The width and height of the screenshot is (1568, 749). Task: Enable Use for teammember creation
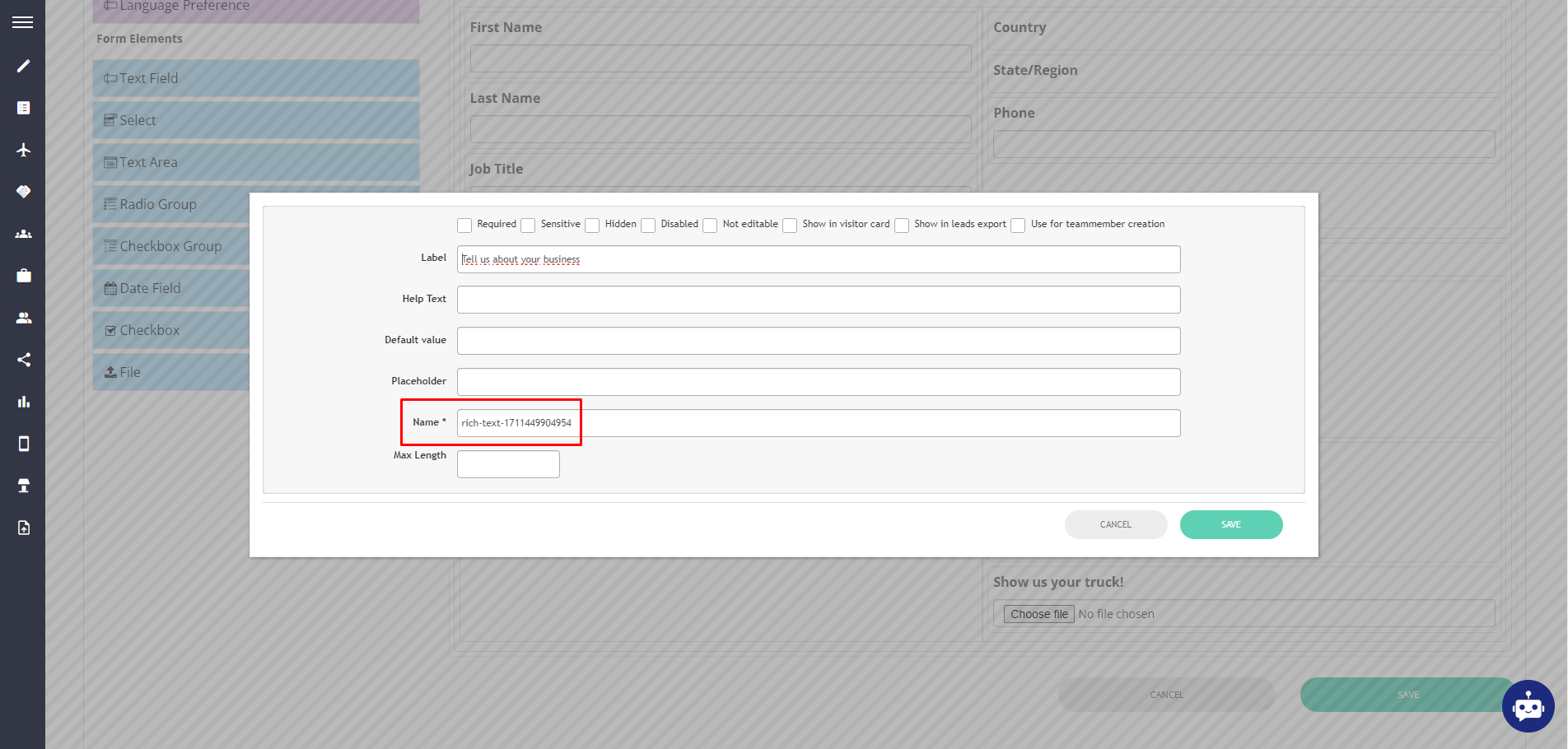(x=1018, y=225)
